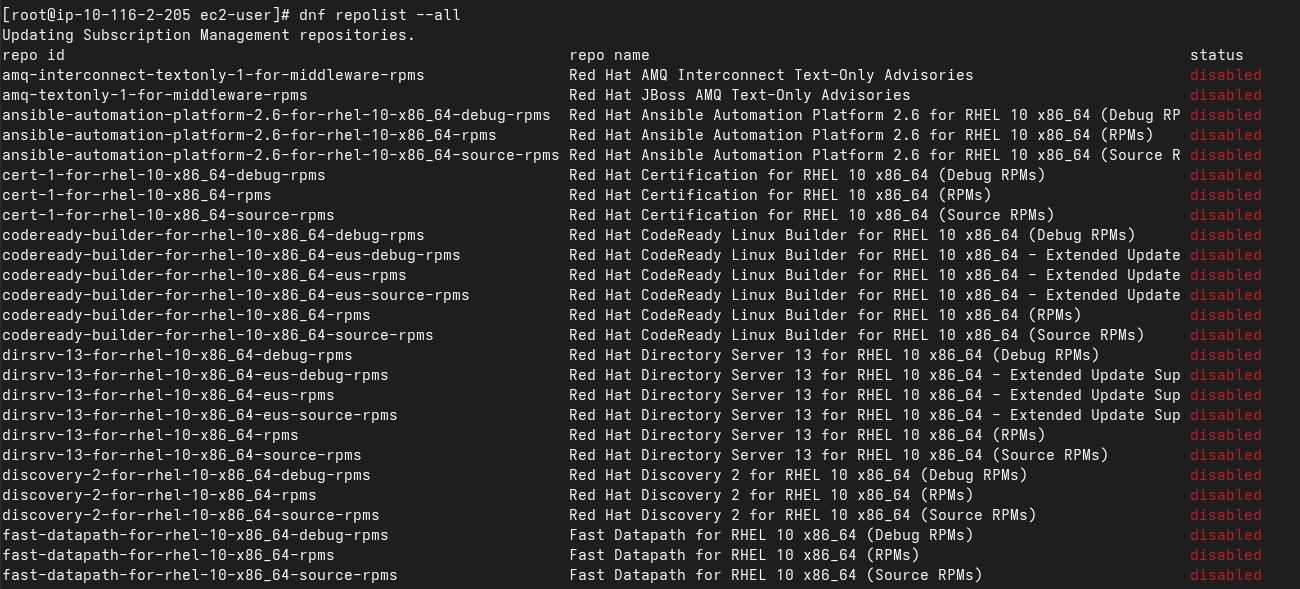Click 'disabled' status for fast-datapath-for-rhel-10-x86_64-source-rpms
1300x589 pixels.
pyautogui.click(x=1225, y=575)
